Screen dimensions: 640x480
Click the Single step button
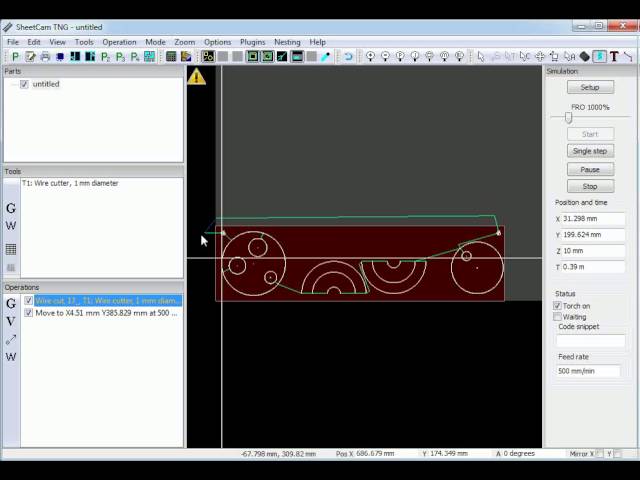tap(590, 151)
